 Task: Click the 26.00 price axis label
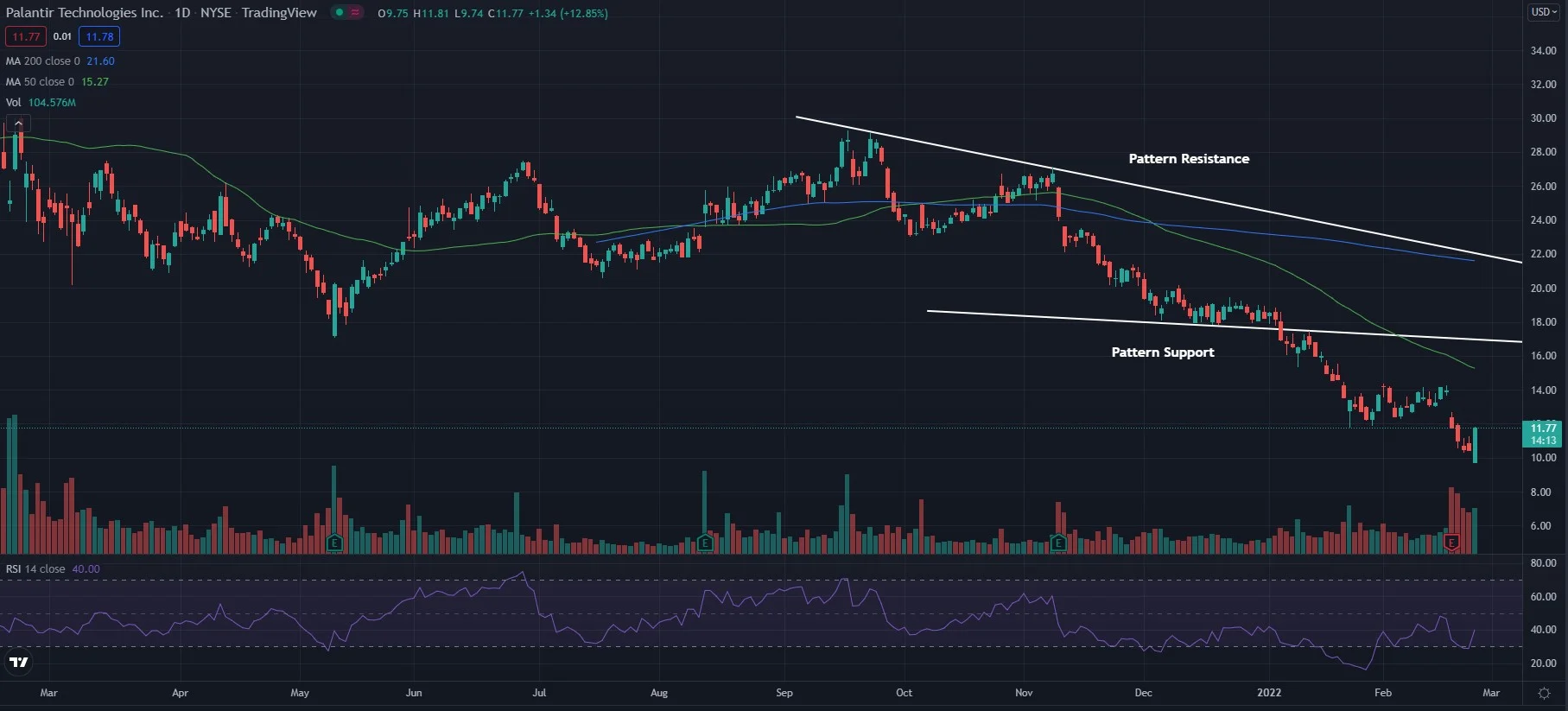(1543, 187)
